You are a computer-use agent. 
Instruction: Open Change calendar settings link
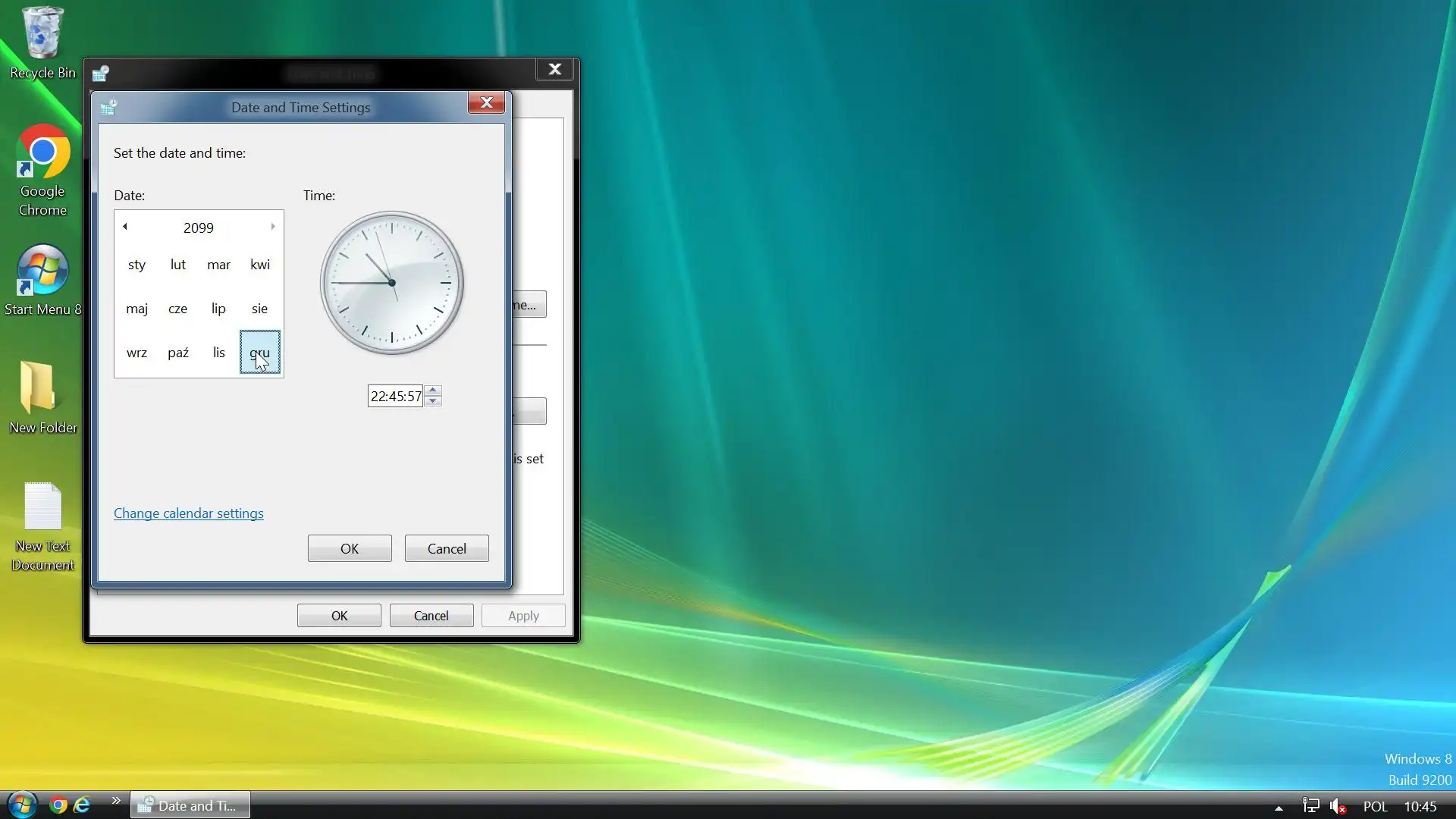pos(189,513)
